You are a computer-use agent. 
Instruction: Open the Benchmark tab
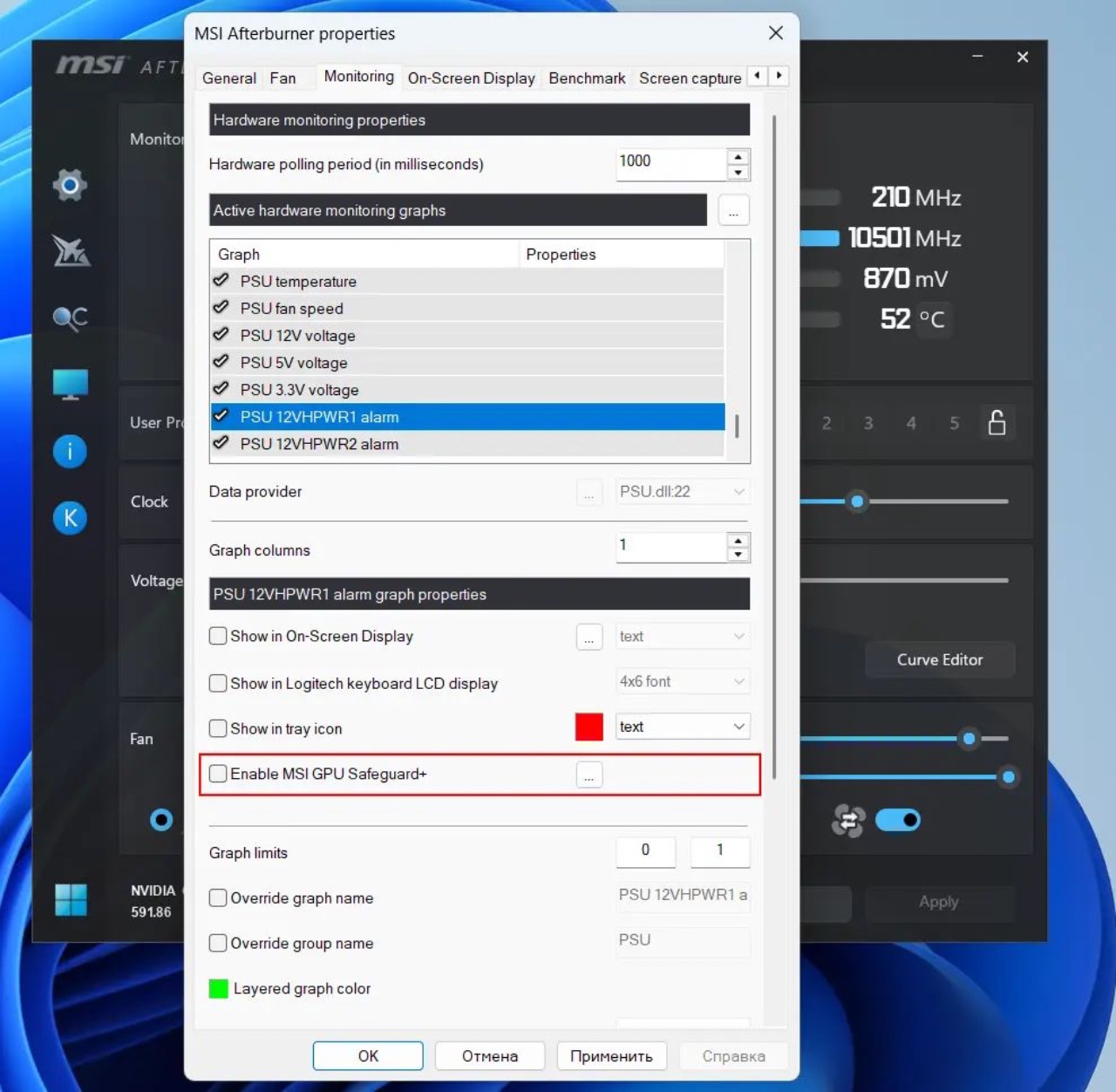point(587,78)
